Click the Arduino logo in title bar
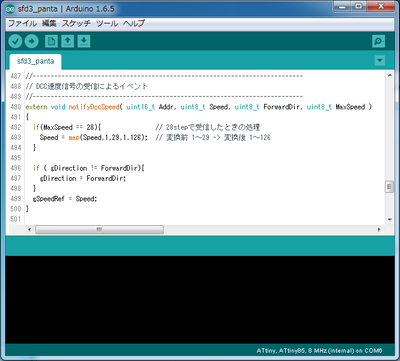400x361 pixels. click(11, 9)
